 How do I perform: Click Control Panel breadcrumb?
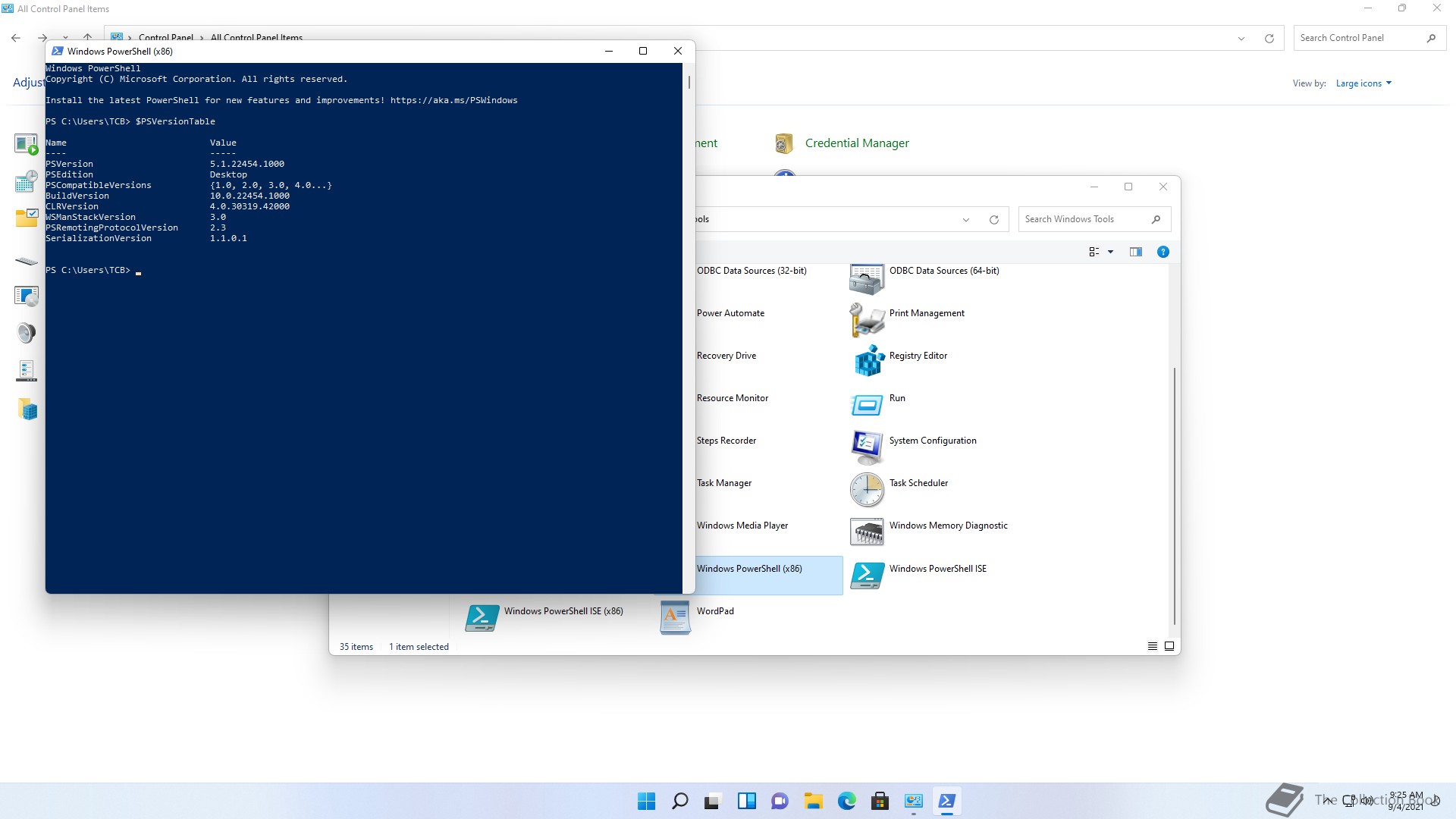(x=165, y=37)
